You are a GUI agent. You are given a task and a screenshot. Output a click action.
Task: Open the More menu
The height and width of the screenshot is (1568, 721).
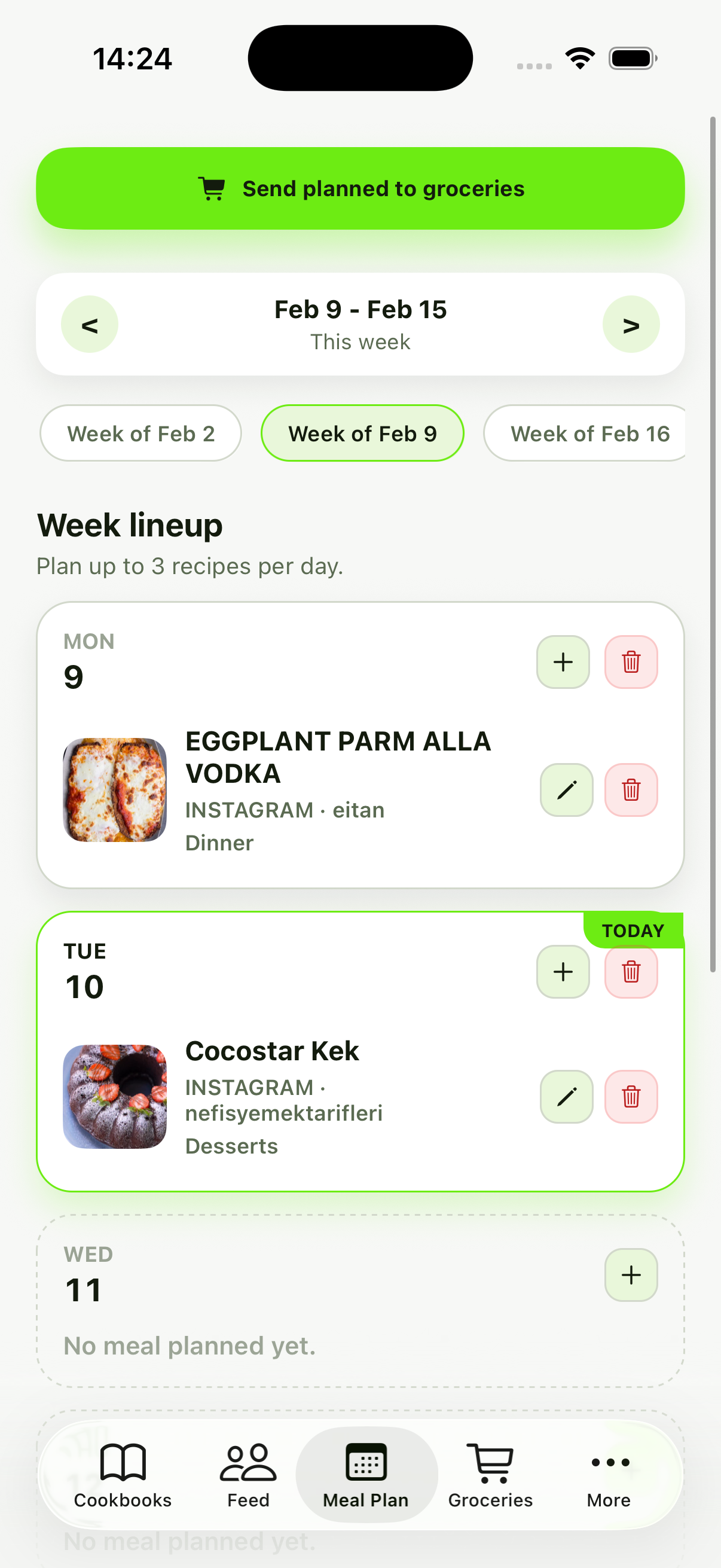tap(609, 1474)
